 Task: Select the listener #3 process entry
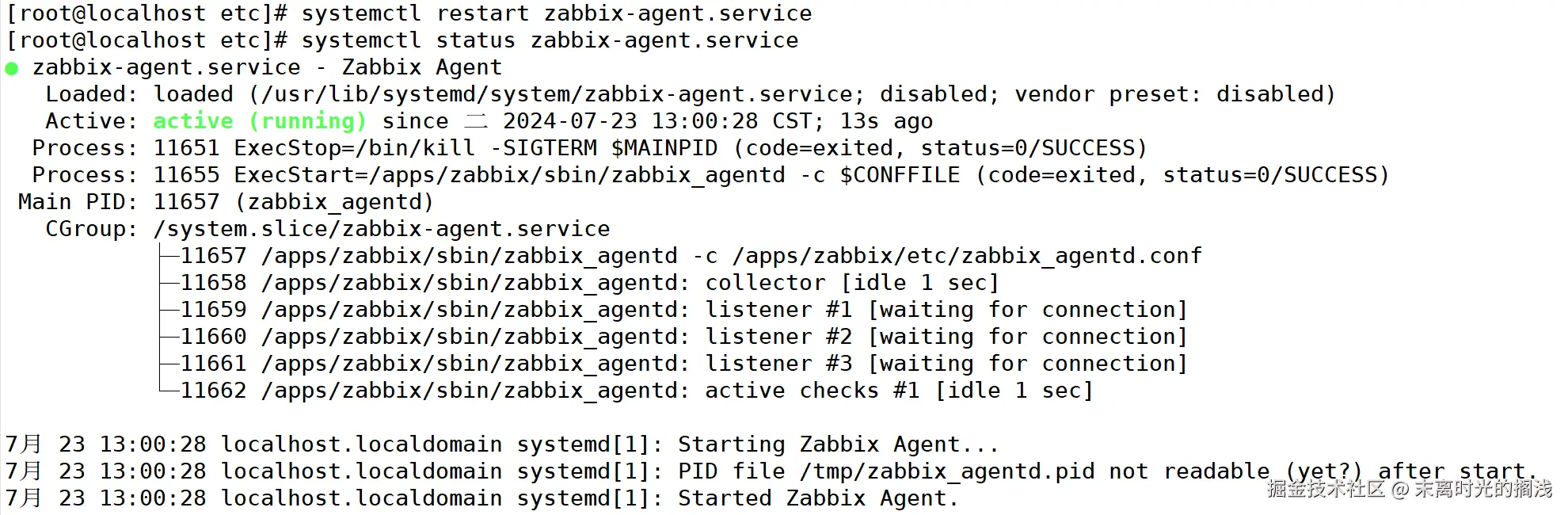(x=683, y=364)
